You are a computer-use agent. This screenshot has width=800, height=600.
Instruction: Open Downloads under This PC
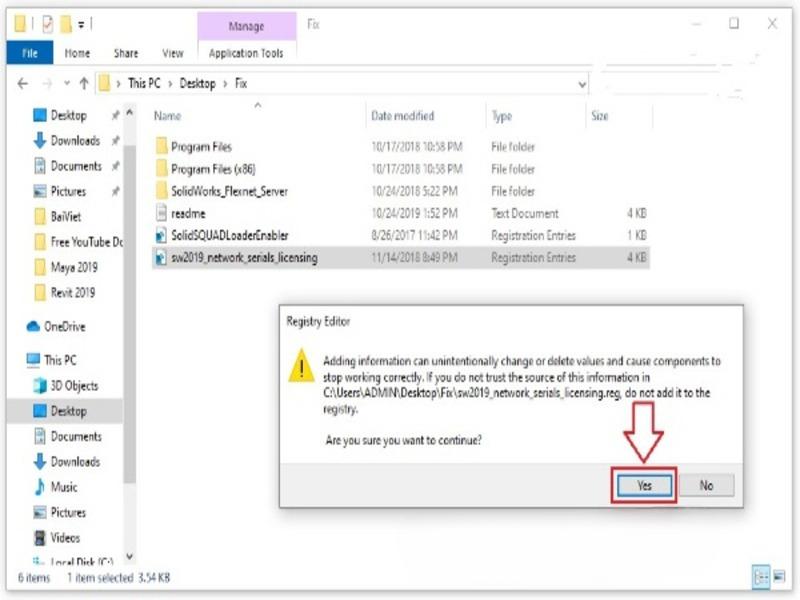(76, 462)
